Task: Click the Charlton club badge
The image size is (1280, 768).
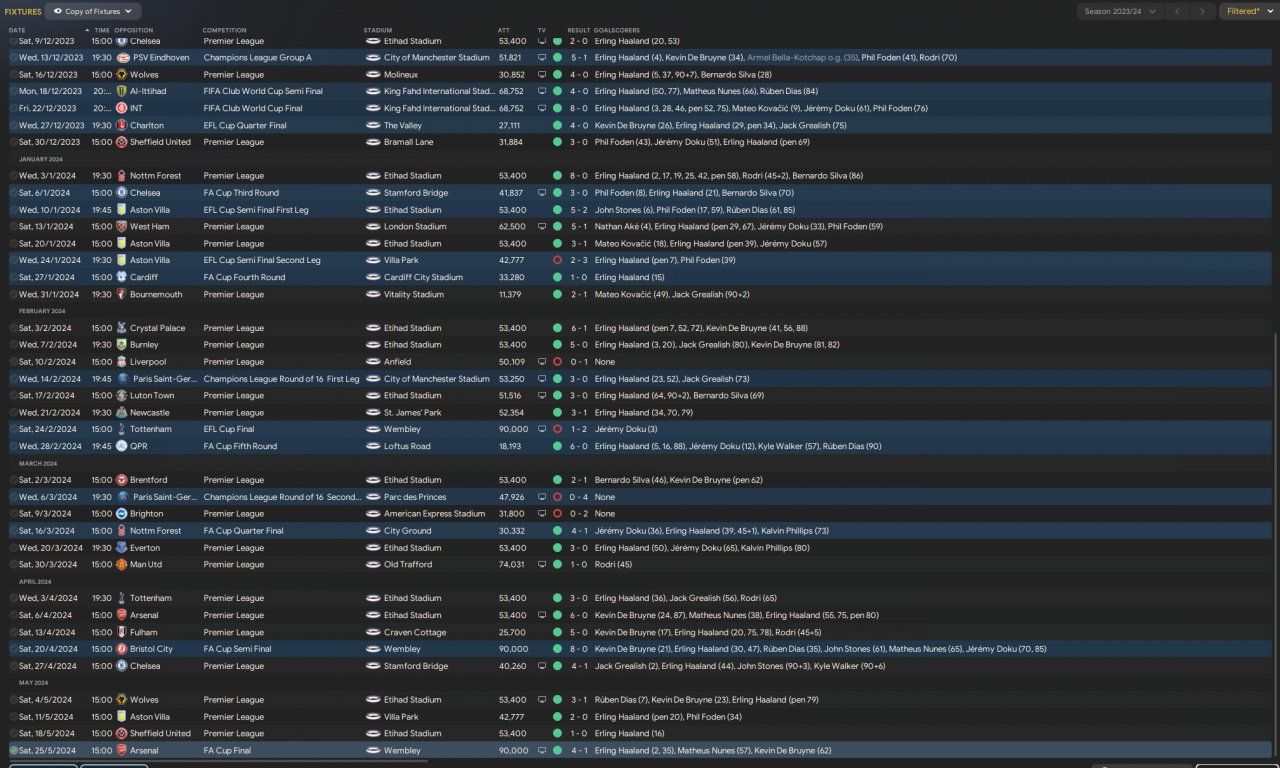Action: click(121, 126)
